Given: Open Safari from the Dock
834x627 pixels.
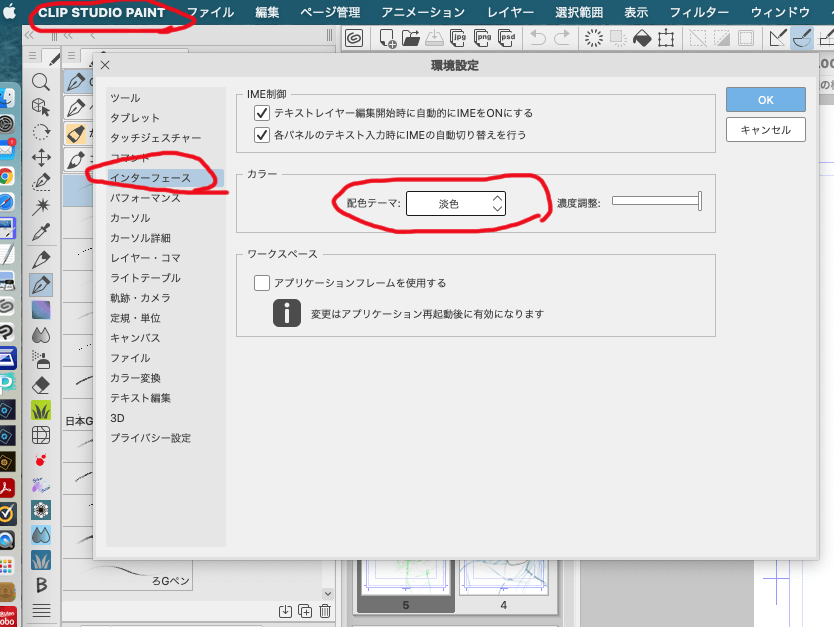Looking at the screenshot, I should point(6,202).
